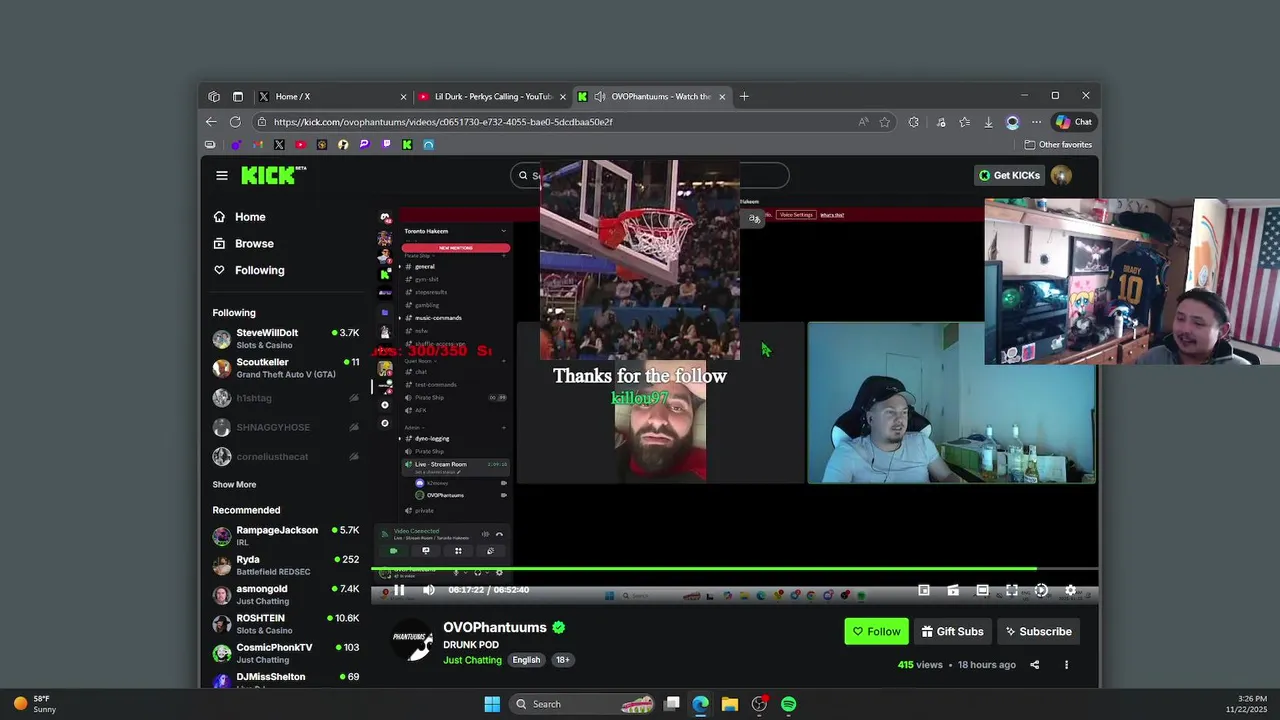Viewport: 1280px width, 720px height.
Task: Open offline h1shtag channel
Action: tap(286, 398)
